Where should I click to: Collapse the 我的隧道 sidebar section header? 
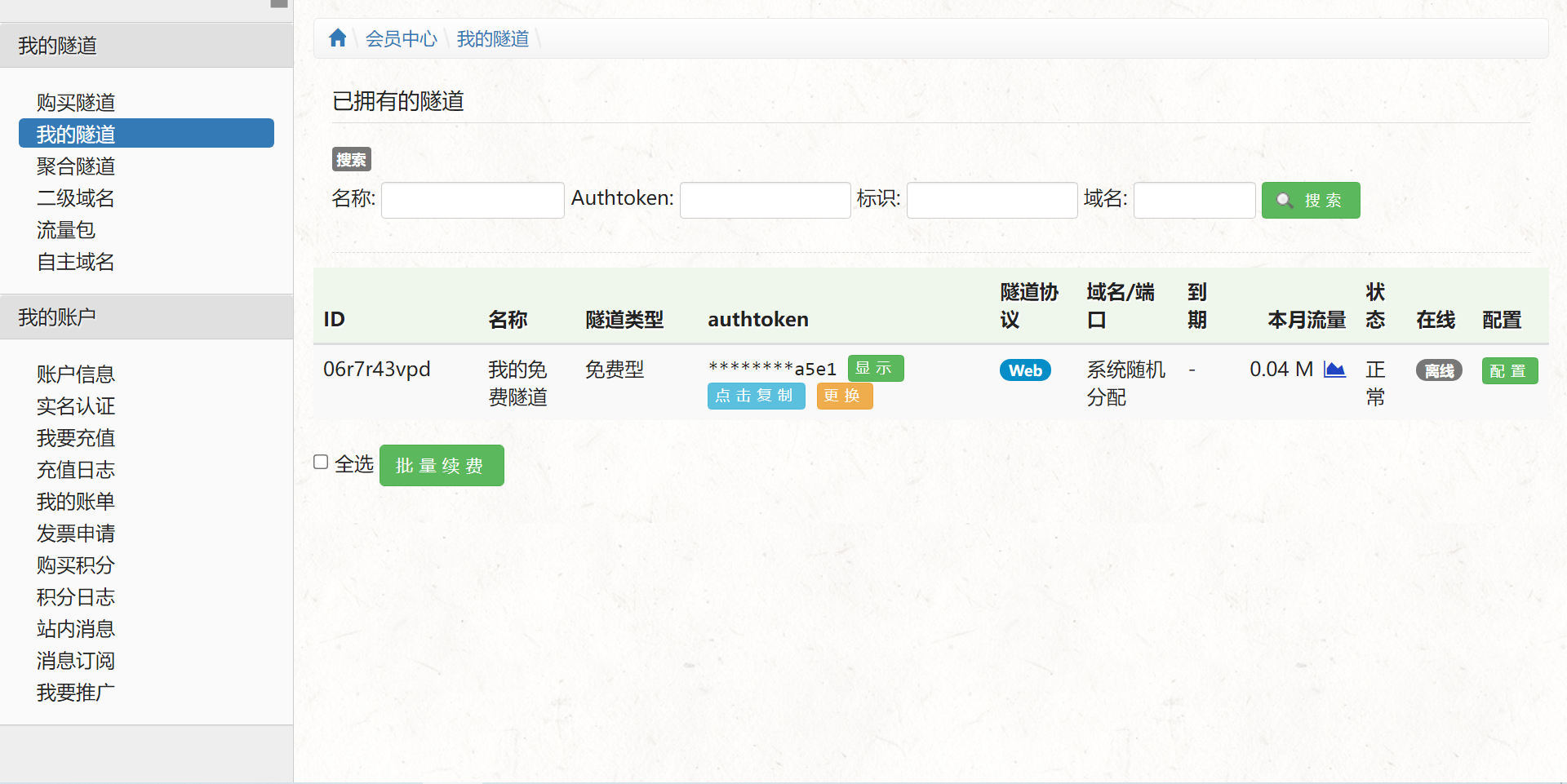[146, 45]
